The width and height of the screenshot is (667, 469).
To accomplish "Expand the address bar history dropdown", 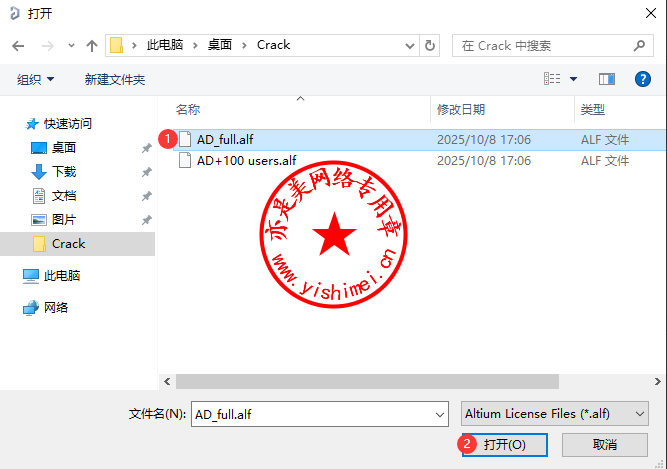I will (x=409, y=45).
